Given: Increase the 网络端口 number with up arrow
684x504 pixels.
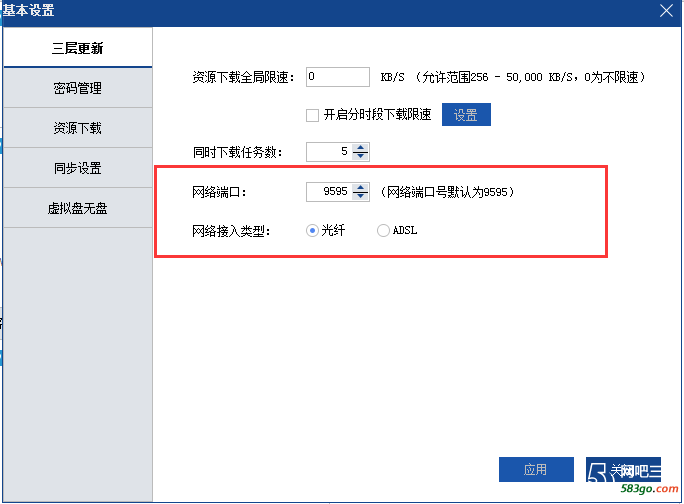Looking at the screenshot, I should coord(361,186).
